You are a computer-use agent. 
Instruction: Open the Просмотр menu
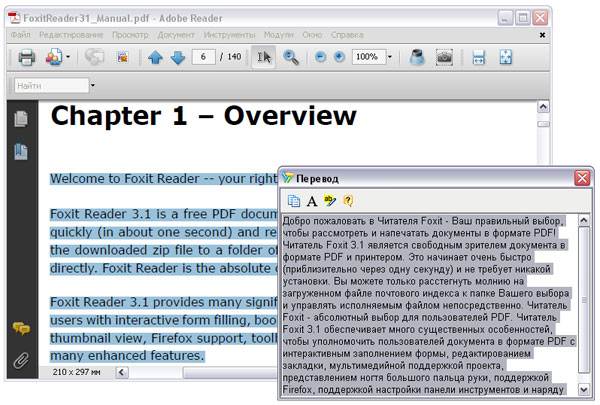pyautogui.click(x=130, y=35)
